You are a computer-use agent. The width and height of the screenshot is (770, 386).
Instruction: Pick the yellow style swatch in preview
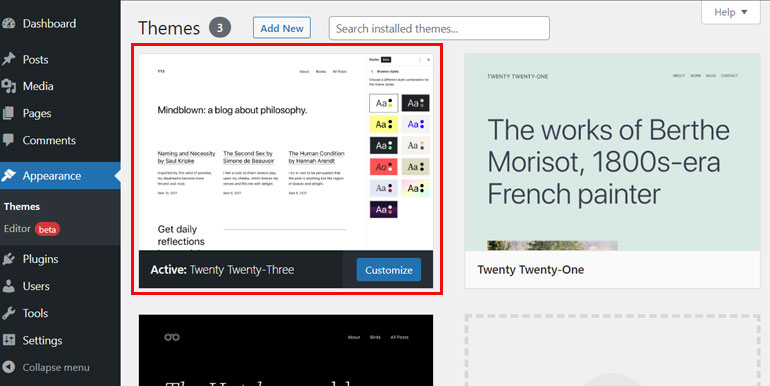pos(384,124)
